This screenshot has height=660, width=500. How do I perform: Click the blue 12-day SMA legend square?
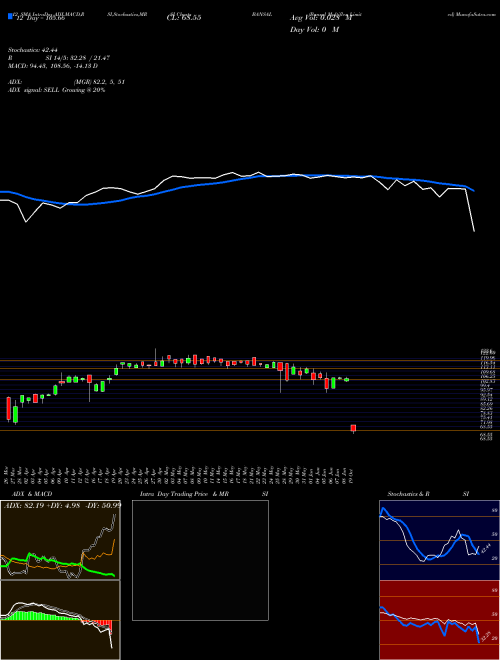[10, 17]
